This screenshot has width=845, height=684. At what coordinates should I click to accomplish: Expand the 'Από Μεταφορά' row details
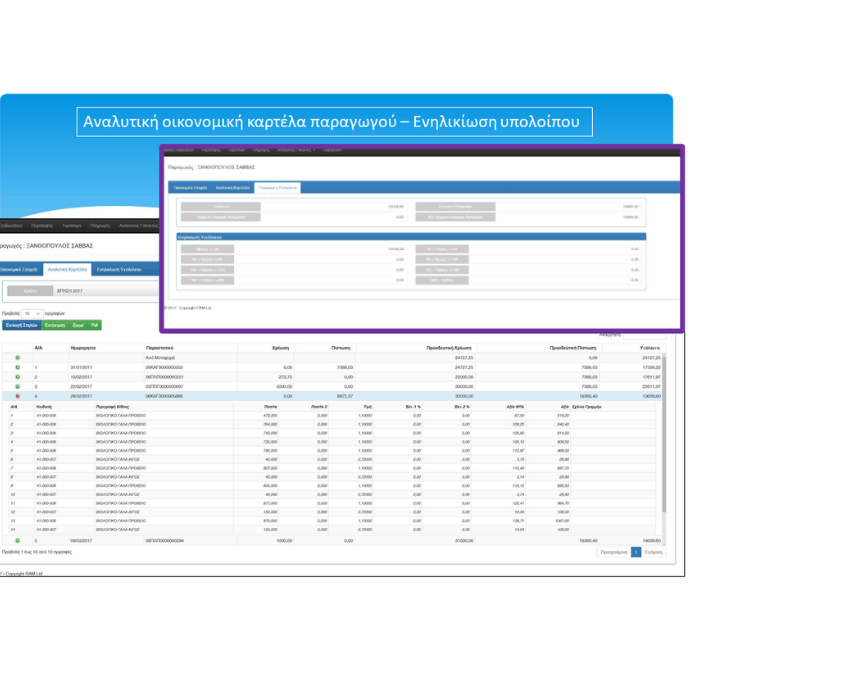pyautogui.click(x=17, y=358)
